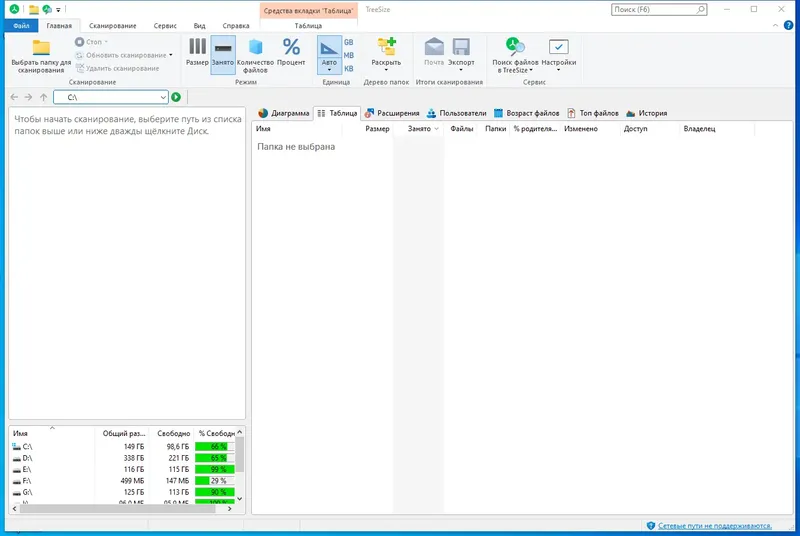Click the Почта envelope icon
The height and width of the screenshot is (536, 800).
[x=434, y=46]
